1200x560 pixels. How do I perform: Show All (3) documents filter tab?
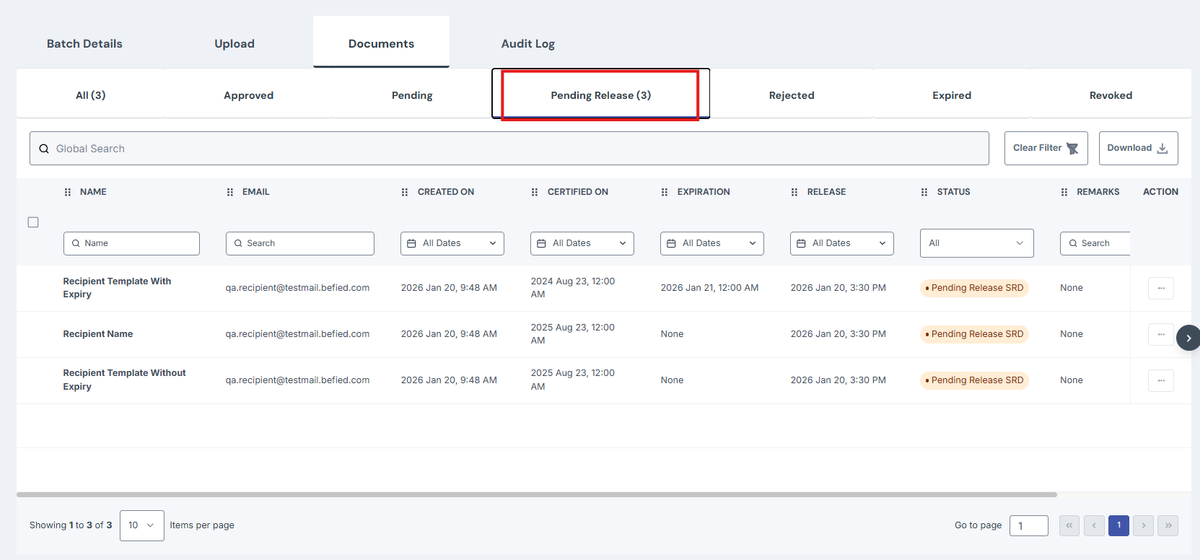click(91, 95)
